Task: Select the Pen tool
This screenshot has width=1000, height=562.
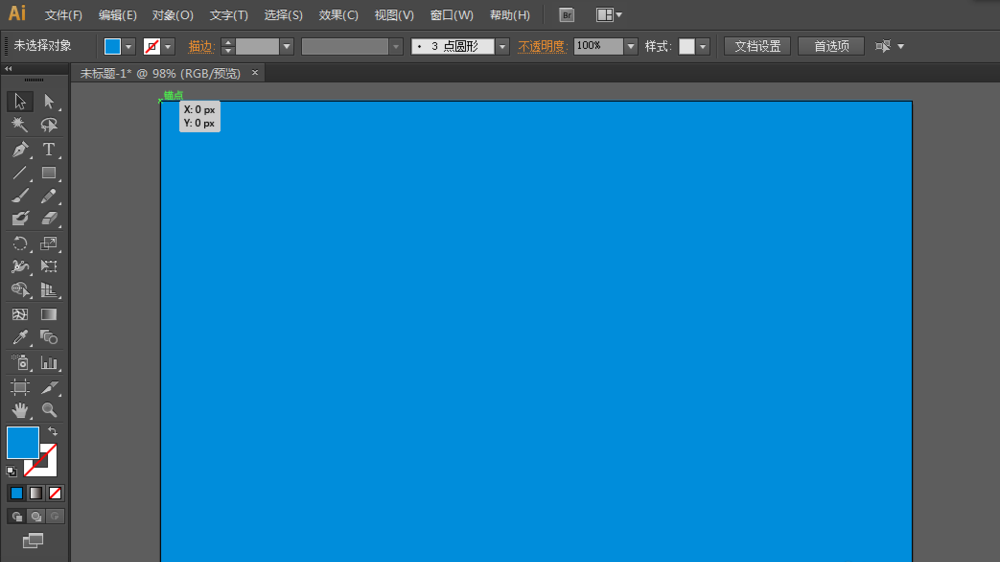Action: pos(20,149)
